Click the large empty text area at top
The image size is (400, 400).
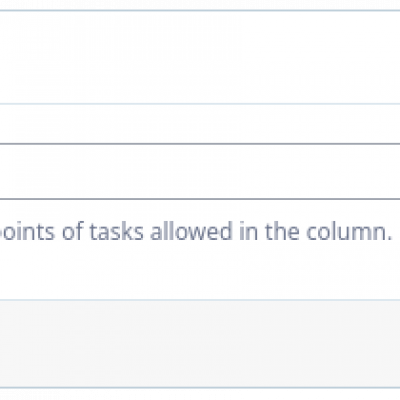coord(200,57)
